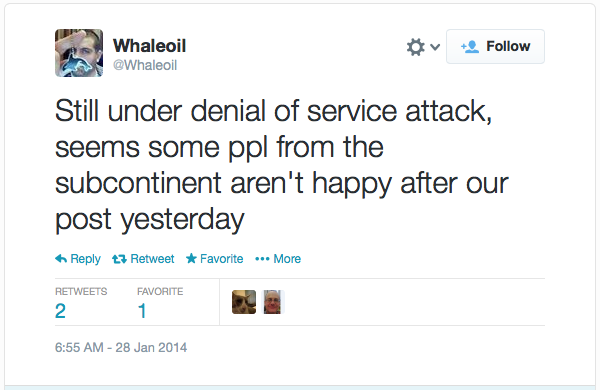View the 2 retweets count
The image size is (600, 390).
click(x=60, y=311)
